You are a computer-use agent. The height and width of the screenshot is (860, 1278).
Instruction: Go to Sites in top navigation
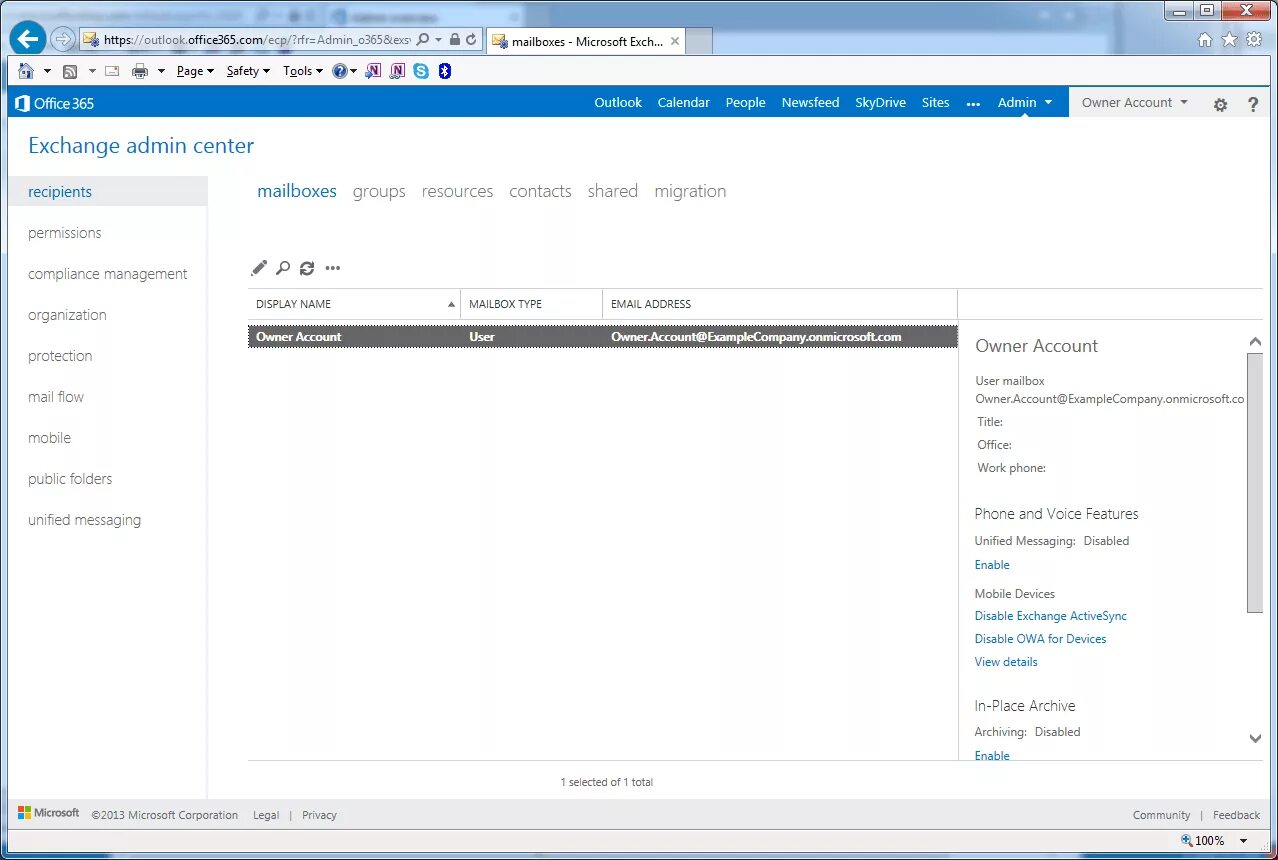pos(935,102)
